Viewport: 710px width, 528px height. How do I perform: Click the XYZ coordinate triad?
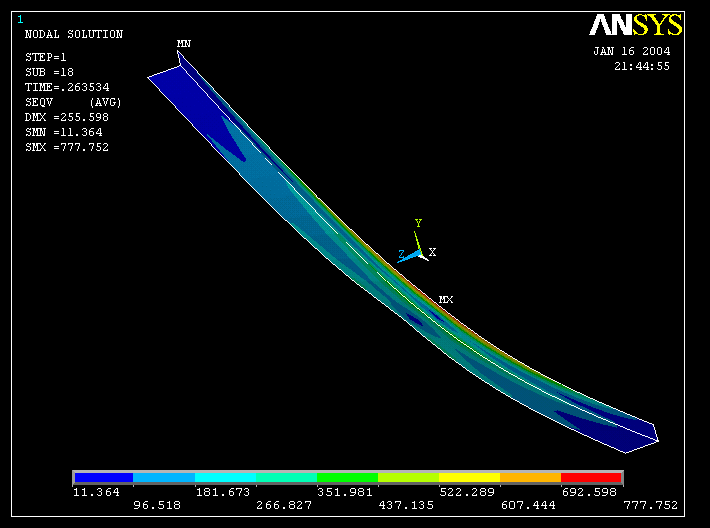coord(417,243)
